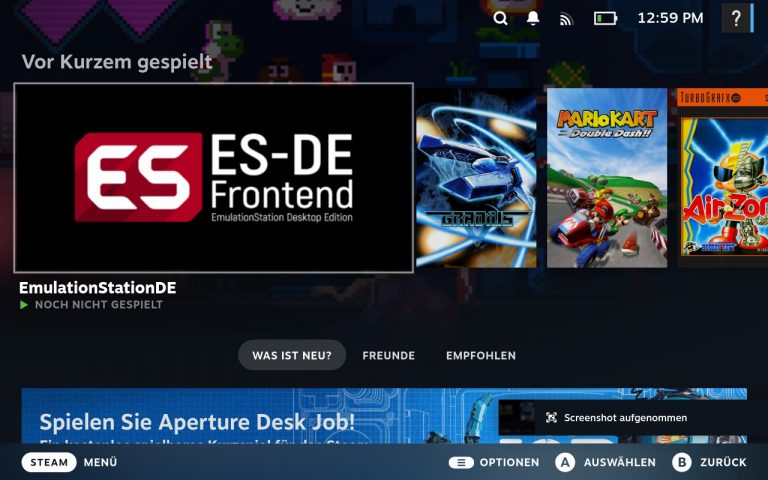
Task: Select the WAS IST NEU? tab
Action: pyautogui.click(x=292, y=355)
